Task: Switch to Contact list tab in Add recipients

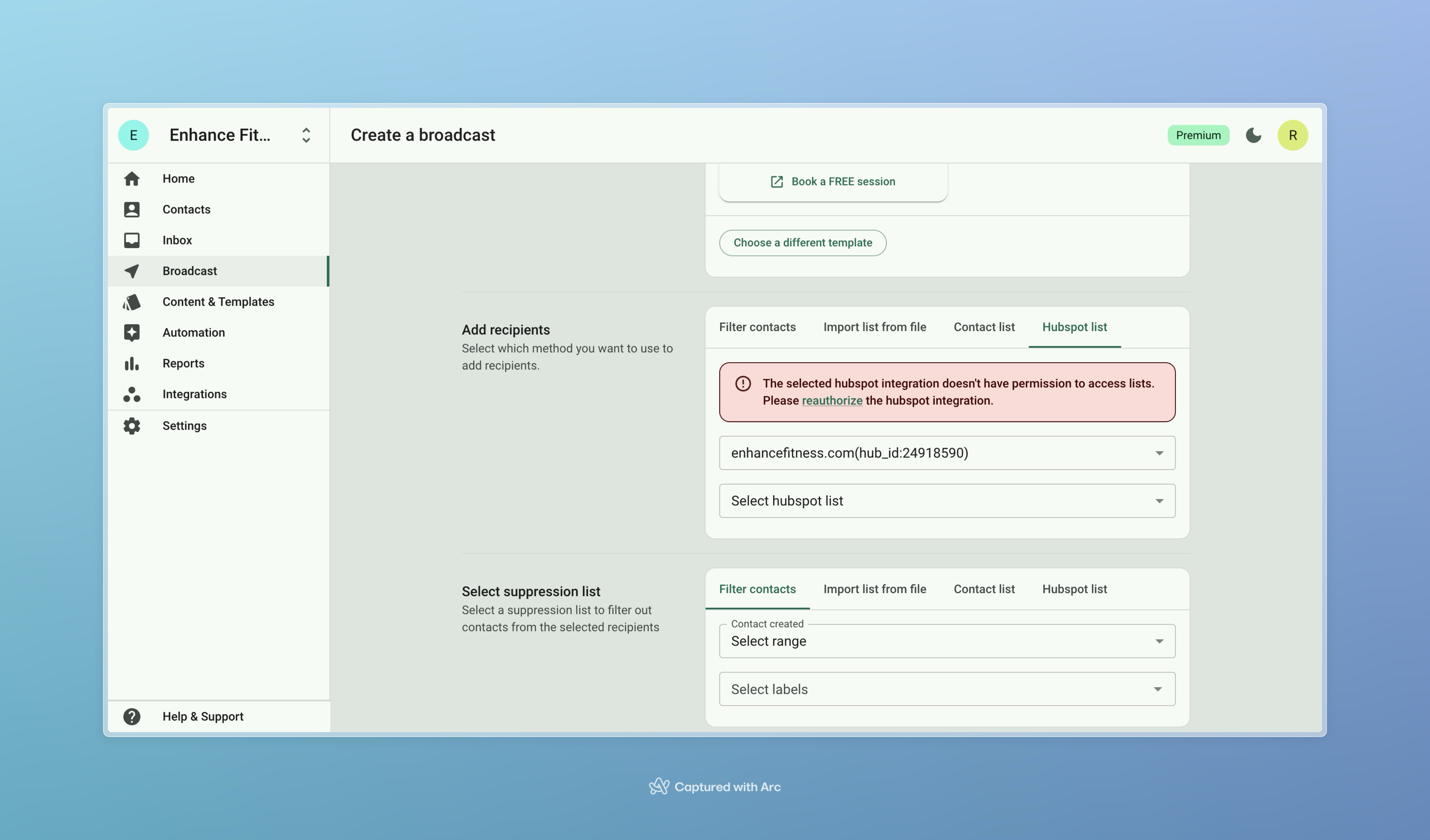Action: click(x=984, y=327)
